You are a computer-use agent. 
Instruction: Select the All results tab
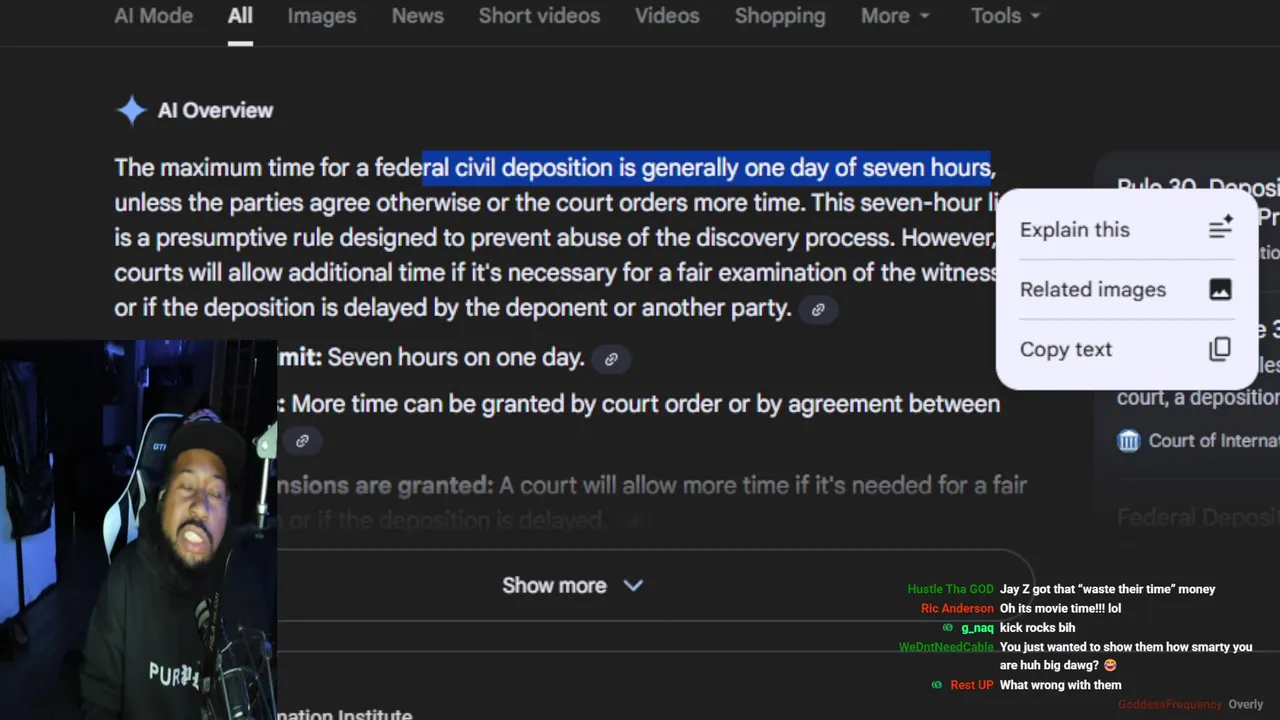point(240,16)
